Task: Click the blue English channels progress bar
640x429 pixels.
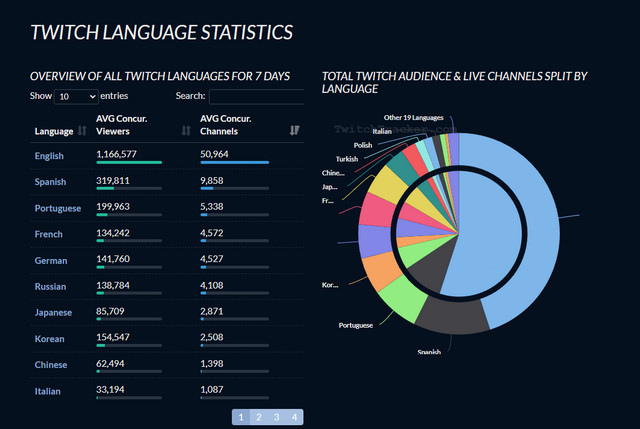Action: (235, 162)
